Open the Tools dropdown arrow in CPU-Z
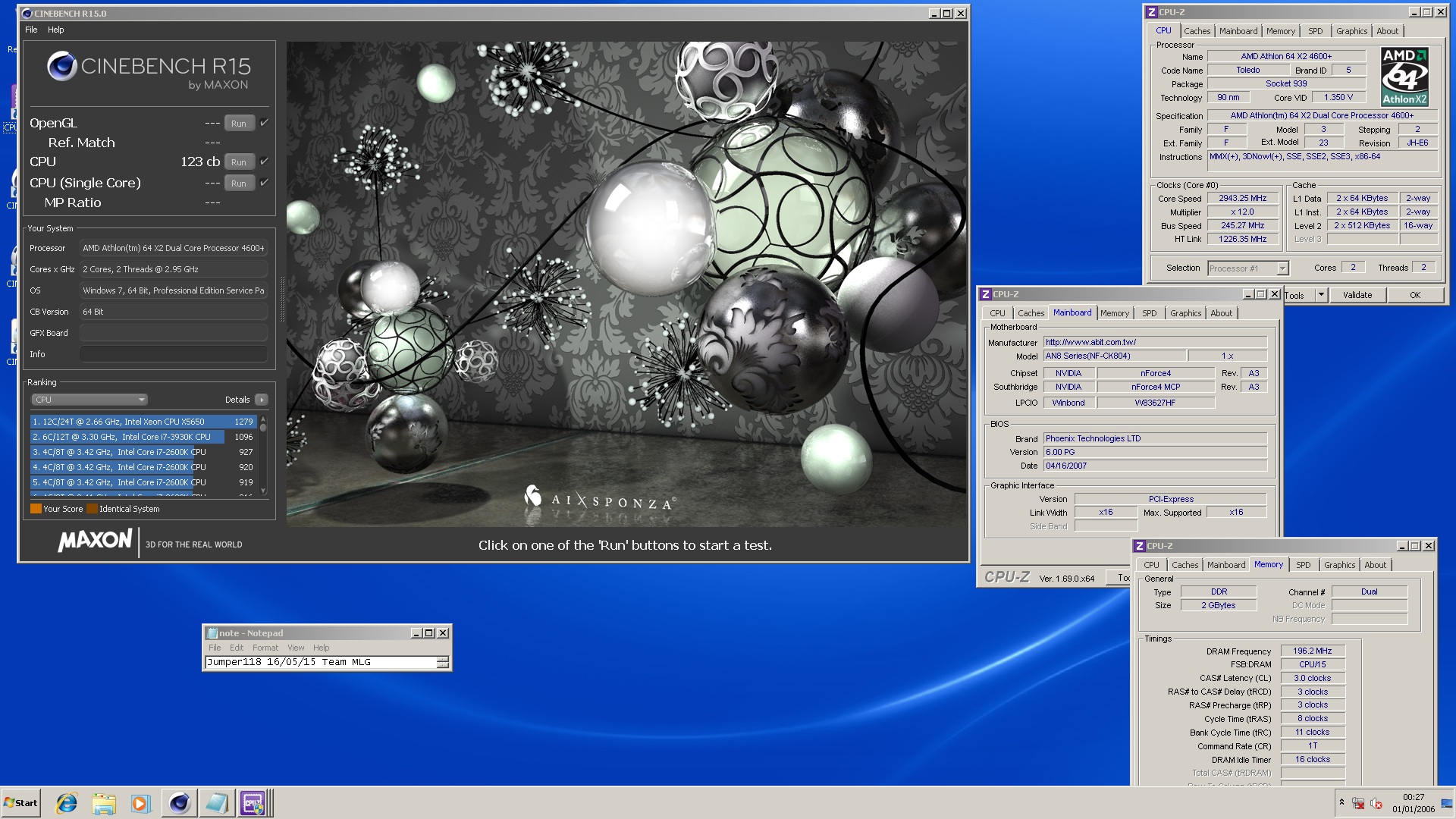 [1321, 295]
